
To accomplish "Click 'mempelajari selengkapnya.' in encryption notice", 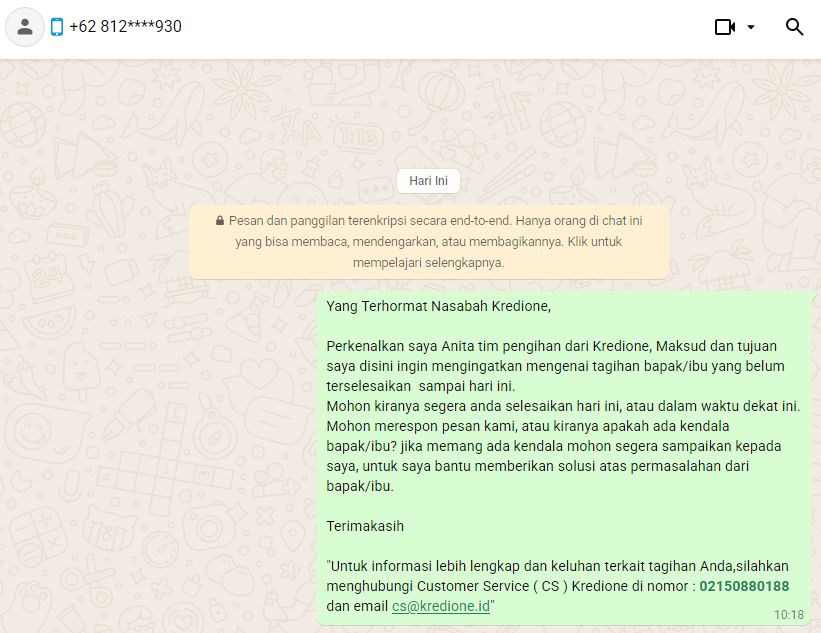I will (428, 263).
